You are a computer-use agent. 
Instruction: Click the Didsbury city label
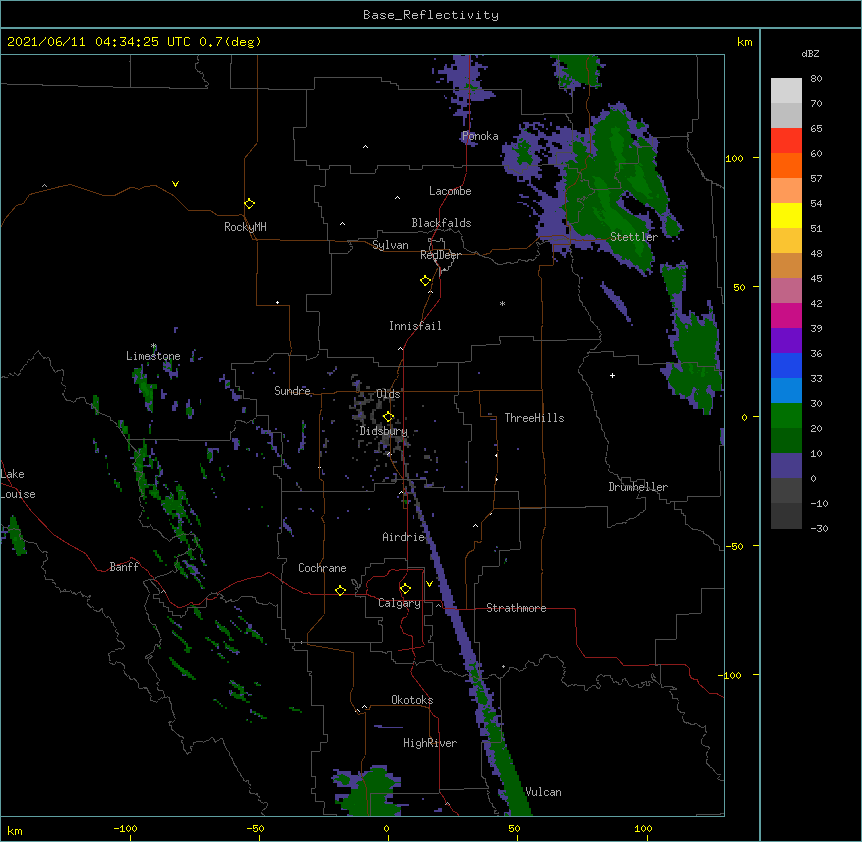(384, 431)
